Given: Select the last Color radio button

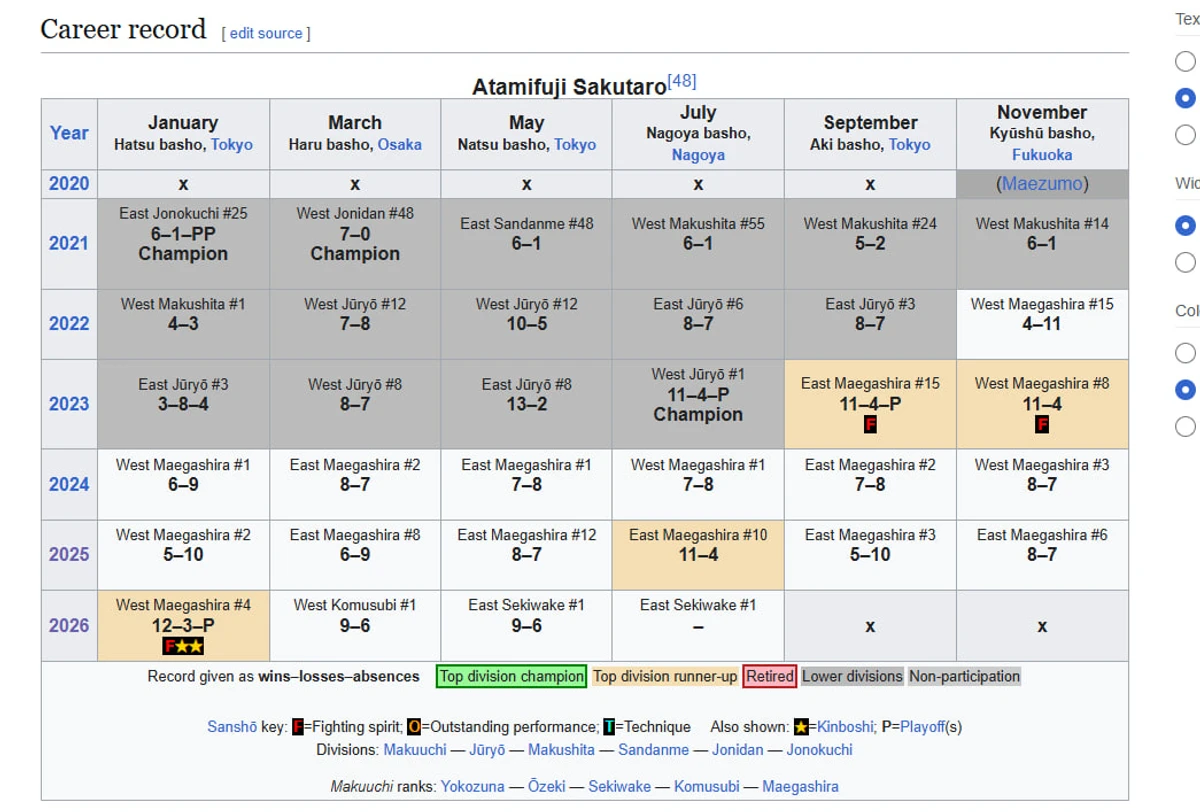Looking at the screenshot, I should (1185, 426).
